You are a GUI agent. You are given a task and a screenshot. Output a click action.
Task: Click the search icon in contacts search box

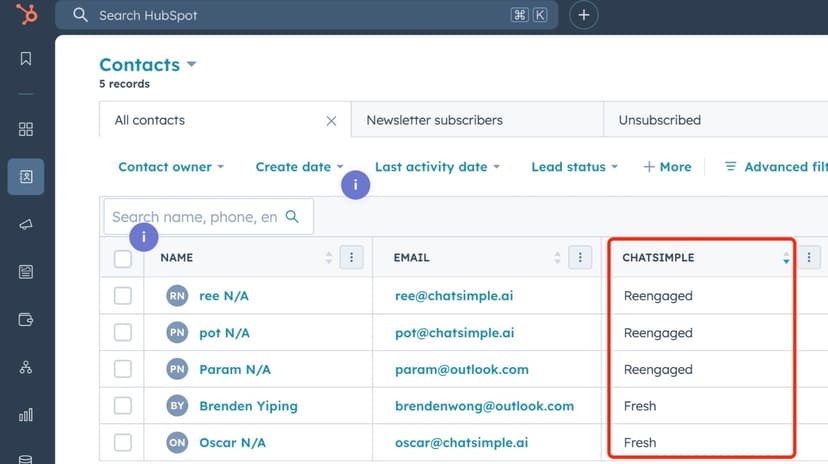tap(292, 216)
